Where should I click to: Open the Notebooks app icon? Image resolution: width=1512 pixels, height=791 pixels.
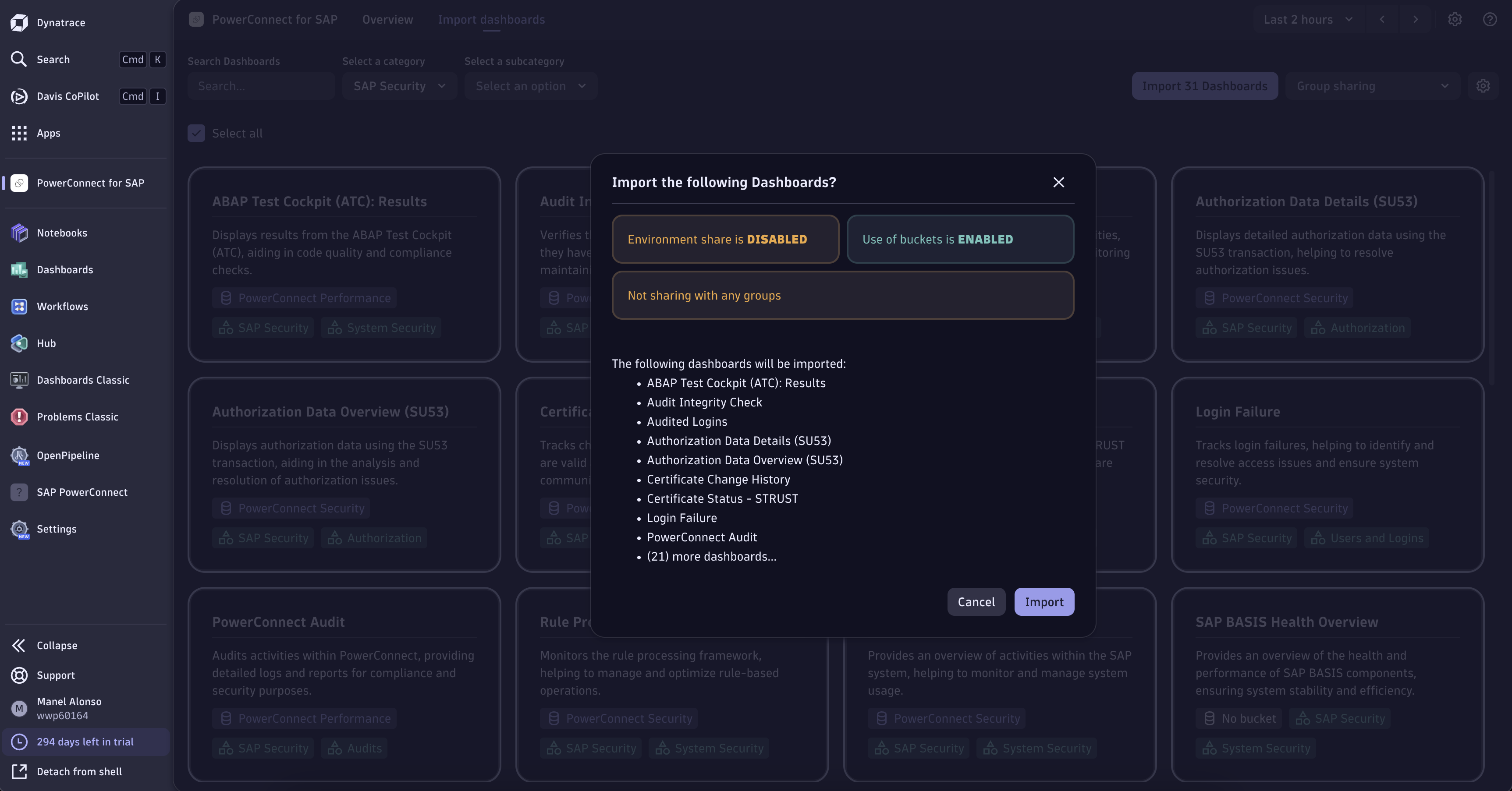(x=19, y=233)
